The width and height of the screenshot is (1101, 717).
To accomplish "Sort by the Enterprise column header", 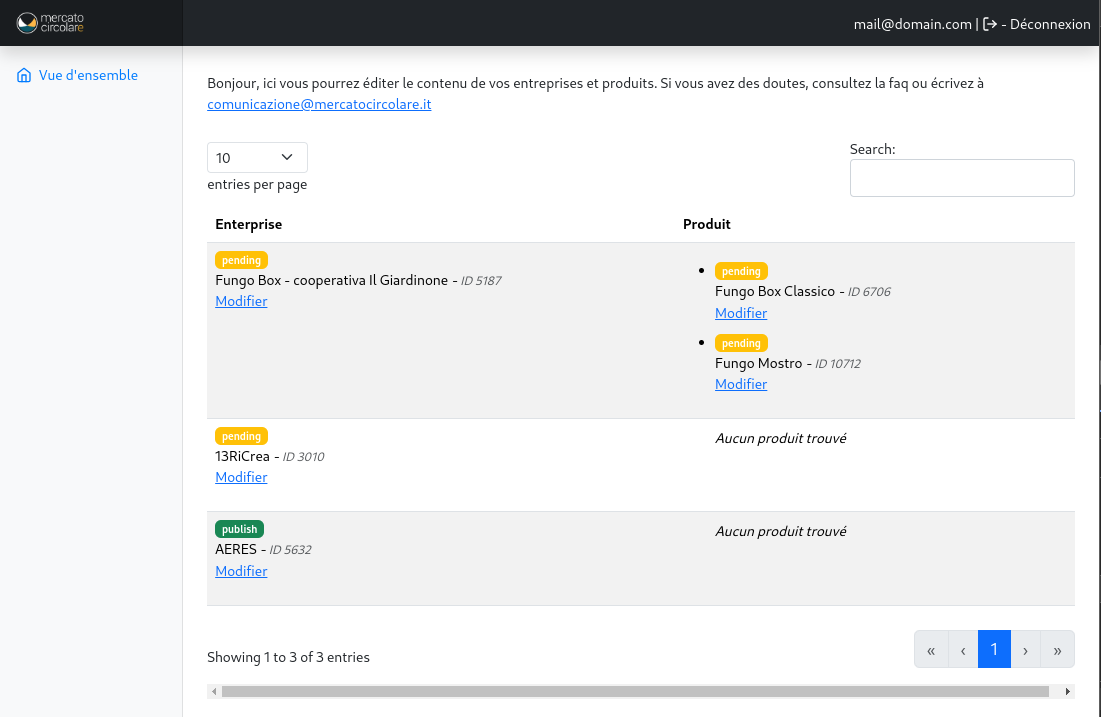I will click(x=249, y=224).
